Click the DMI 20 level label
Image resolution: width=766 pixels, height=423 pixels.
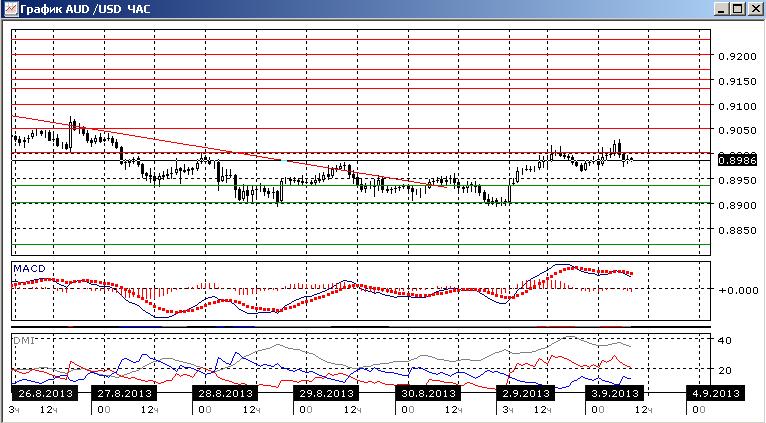click(724, 370)
